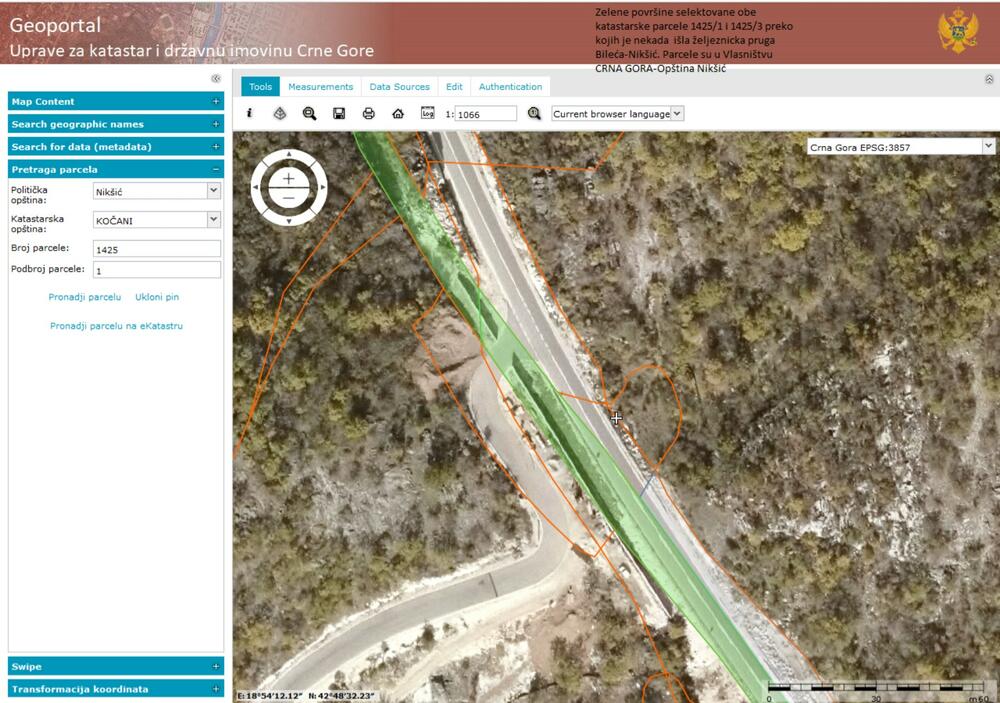
Task: Collapse the top toolbar panel with chevron icon
Action: click(989, 79)
